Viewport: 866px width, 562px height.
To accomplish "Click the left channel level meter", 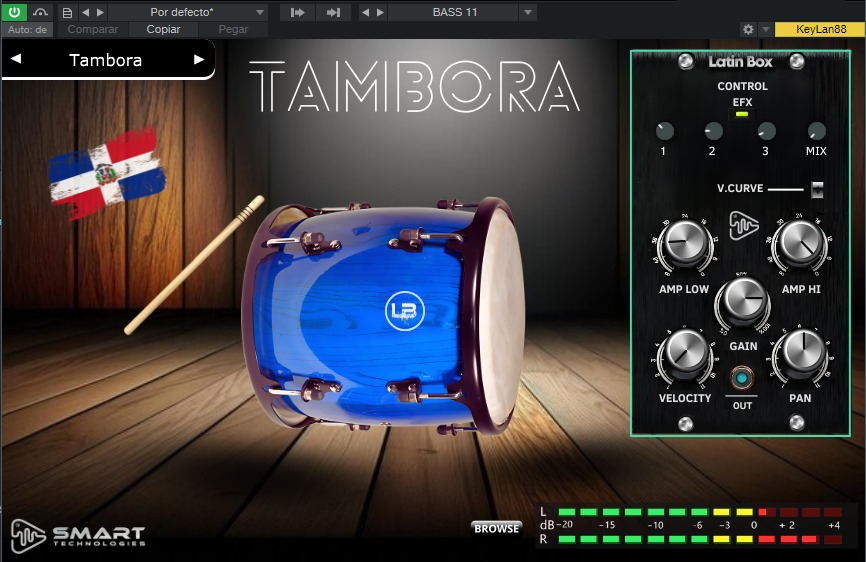I will pyautogui.click(x=700, y=512).
